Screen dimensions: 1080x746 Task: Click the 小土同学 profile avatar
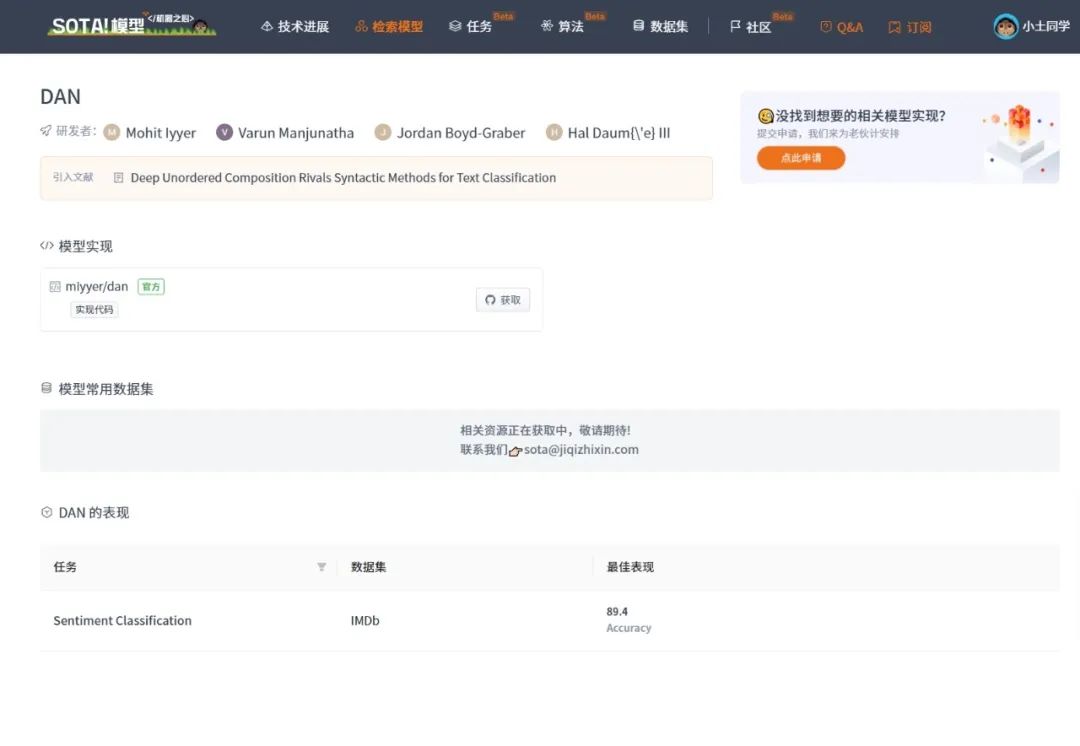click(x=1005, y=27)
